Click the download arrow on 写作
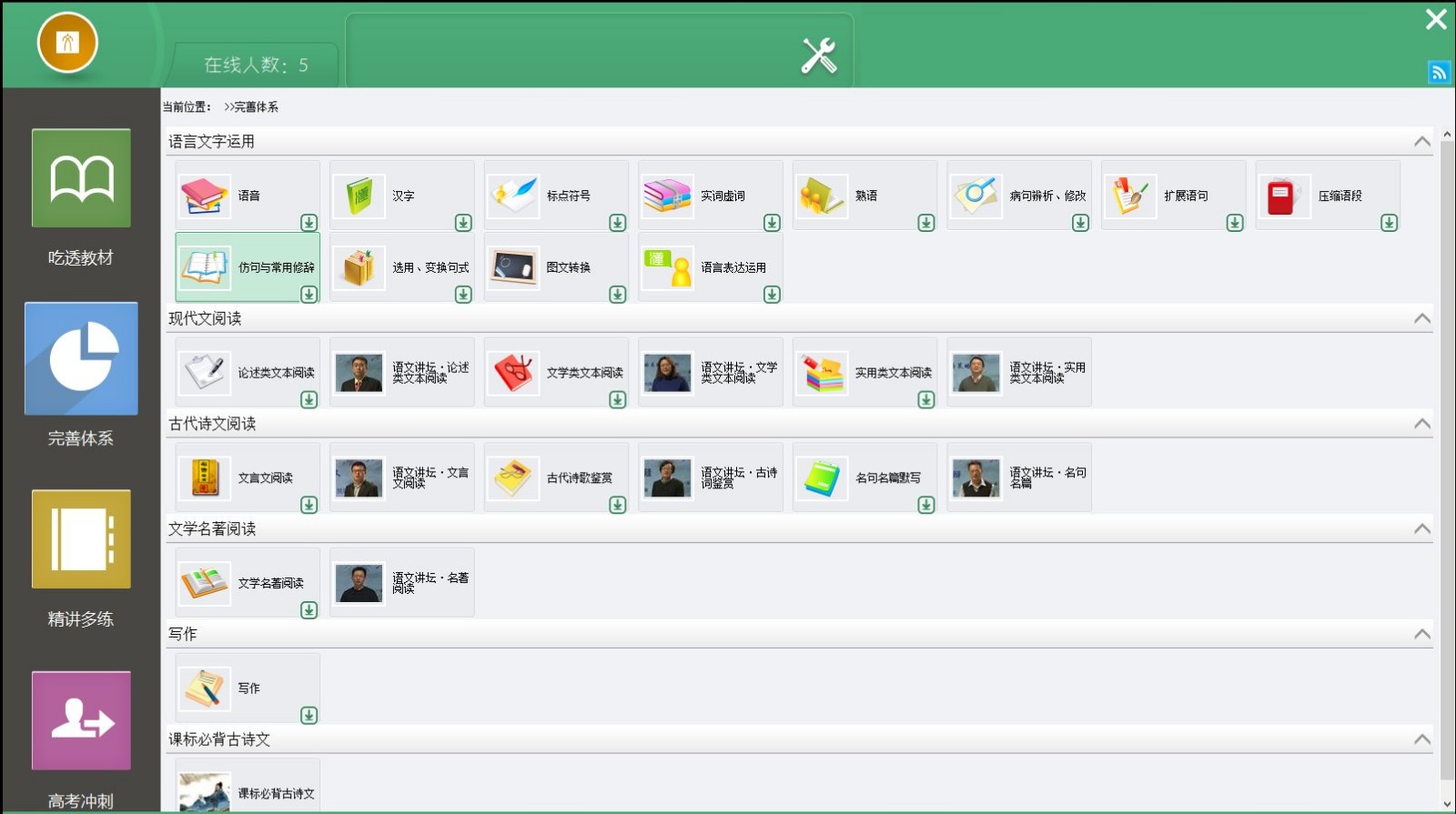This screenshot has height=814, width=1456. click(x=309, y=716)
